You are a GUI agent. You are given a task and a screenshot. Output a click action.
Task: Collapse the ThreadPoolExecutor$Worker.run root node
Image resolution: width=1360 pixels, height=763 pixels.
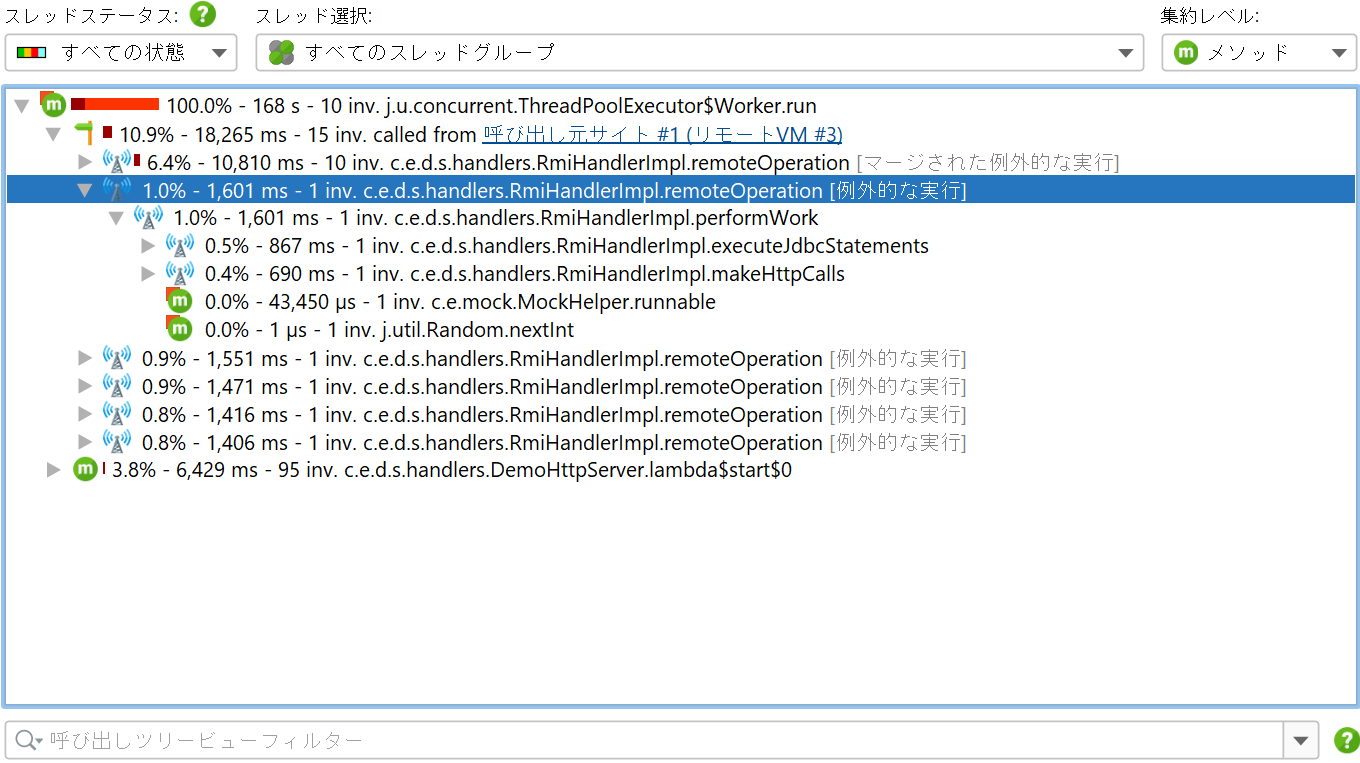[x=22, y=106]
